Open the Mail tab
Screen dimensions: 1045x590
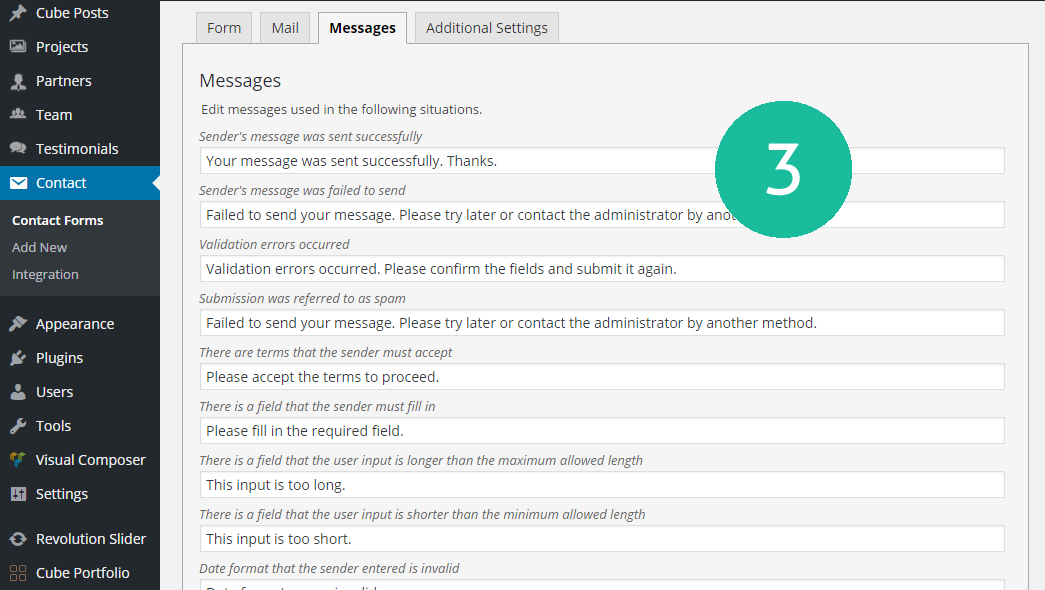pos(285,28)
